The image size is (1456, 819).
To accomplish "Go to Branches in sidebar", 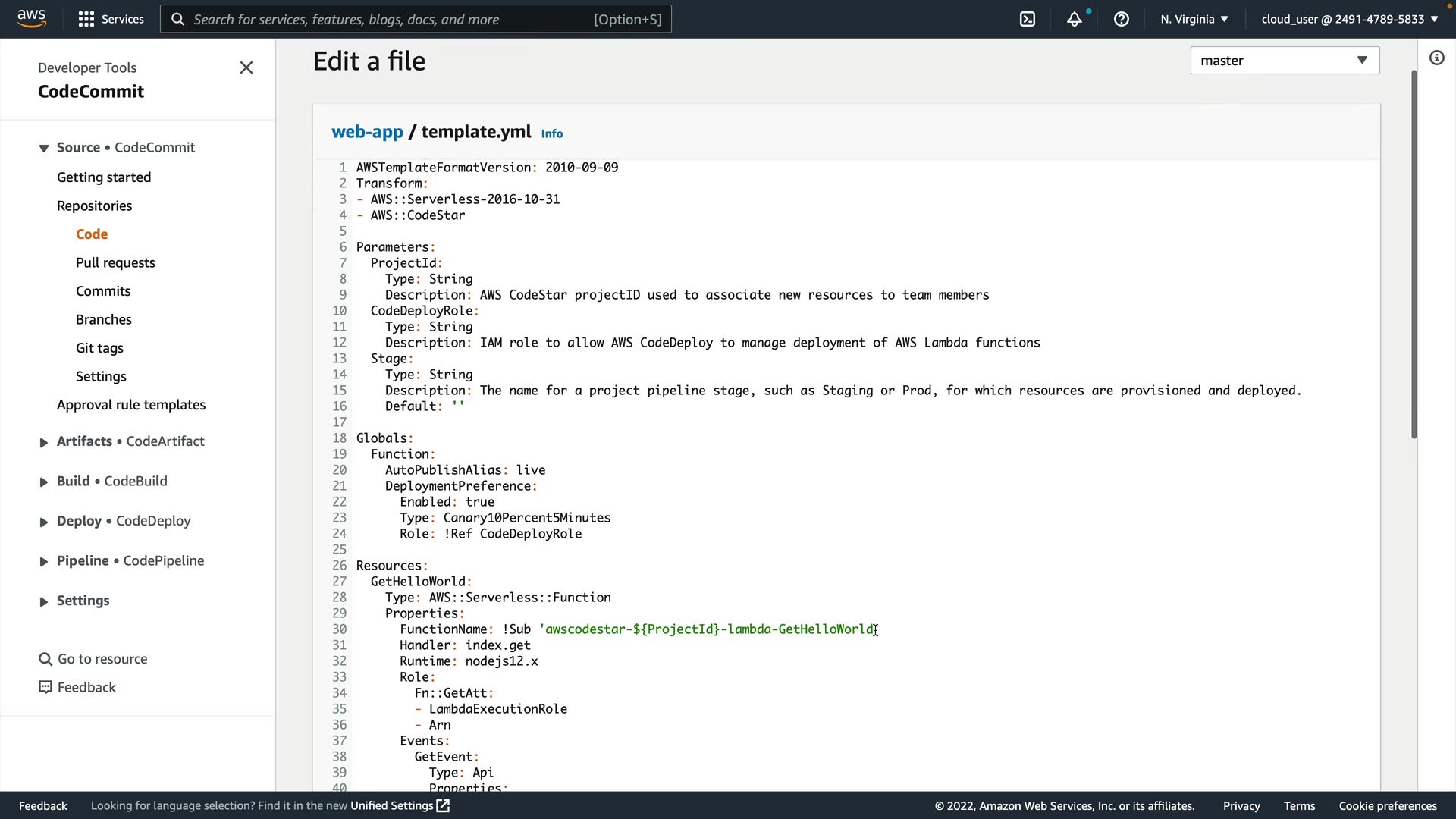I will click(103, 319).
